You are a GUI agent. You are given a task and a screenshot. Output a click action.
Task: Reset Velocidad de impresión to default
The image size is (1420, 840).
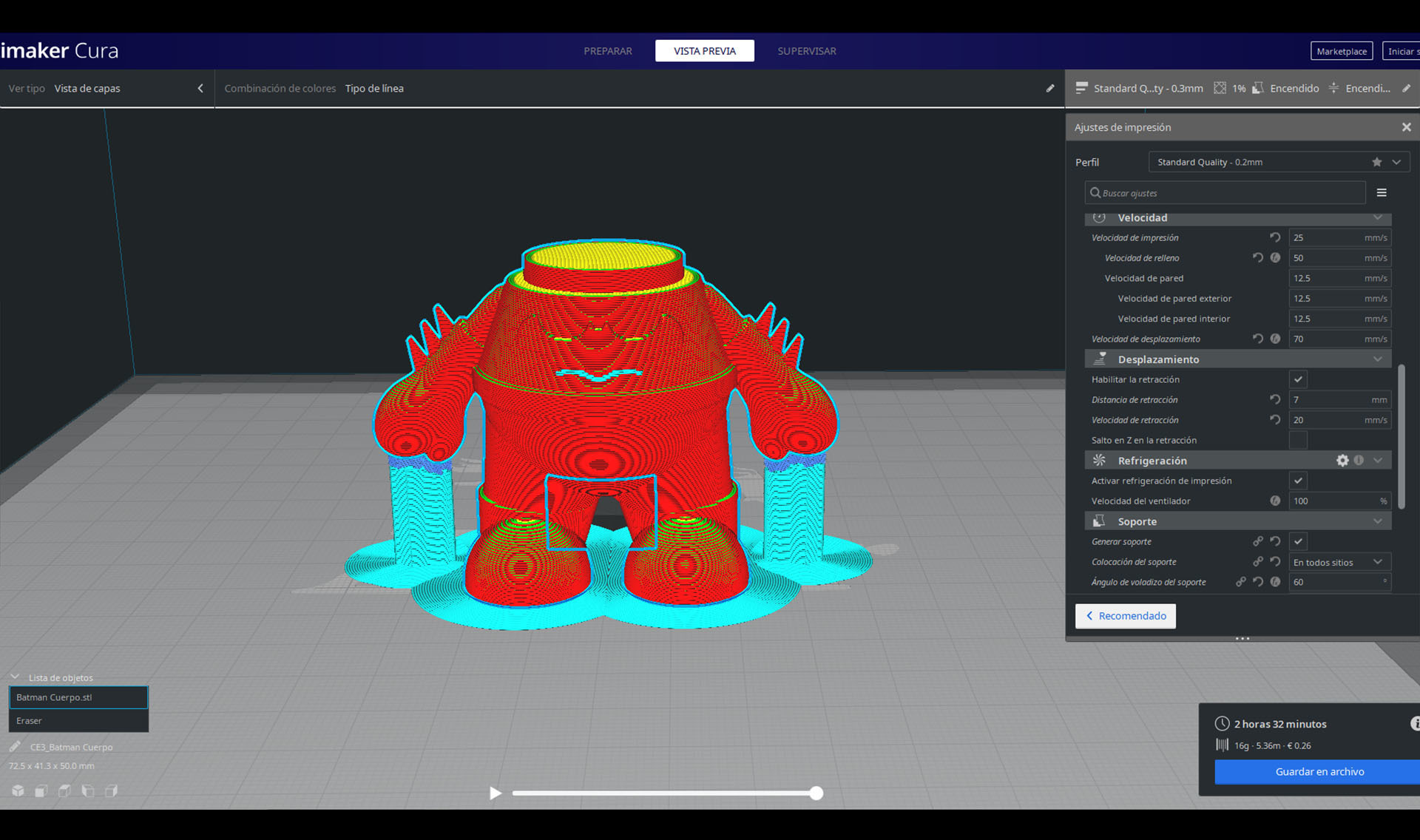pyautogui.click(x=1275, y=237)
